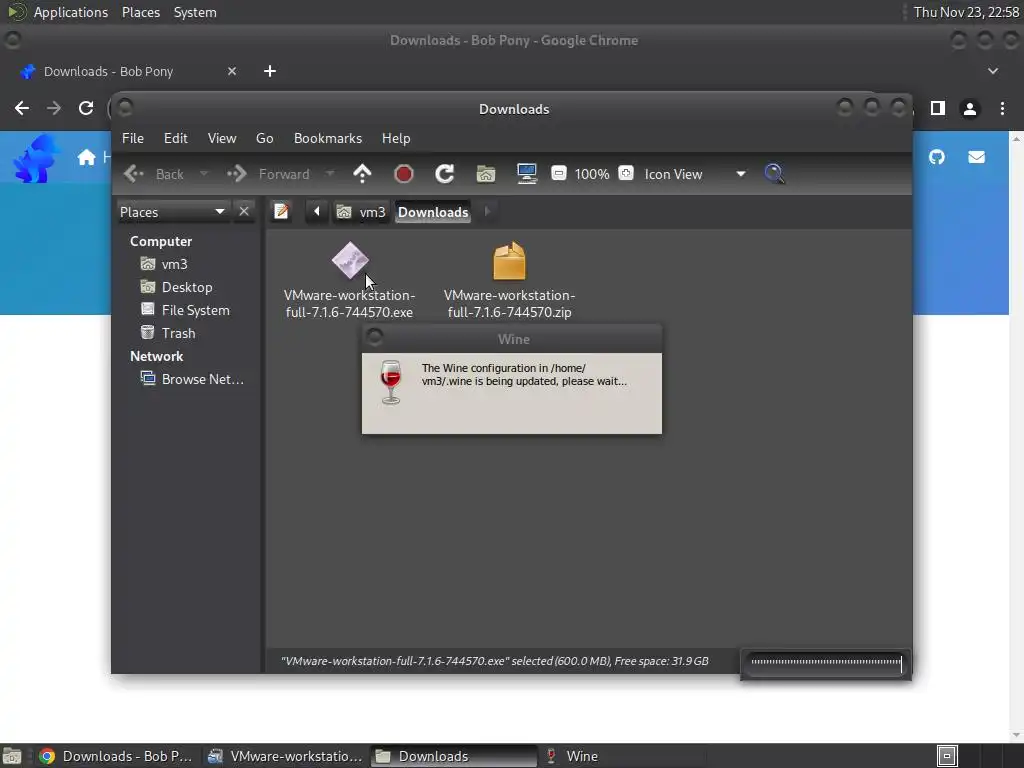Select the VMware-workstation .exe file icon

(350, 261)
